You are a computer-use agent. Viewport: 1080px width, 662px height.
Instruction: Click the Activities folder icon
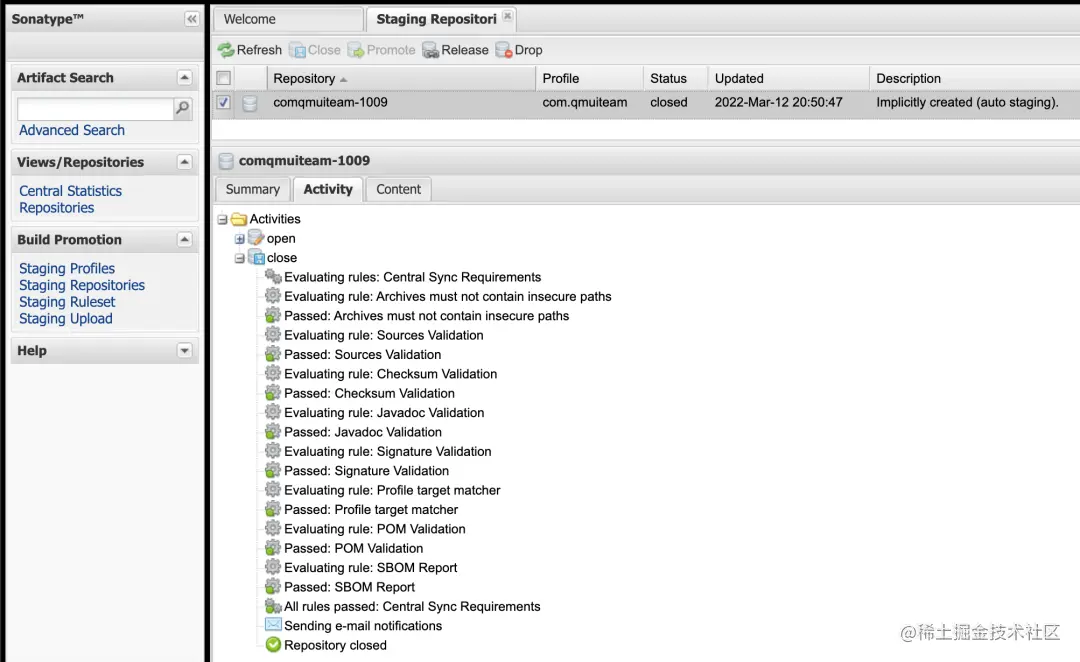(x=239, y=219)
